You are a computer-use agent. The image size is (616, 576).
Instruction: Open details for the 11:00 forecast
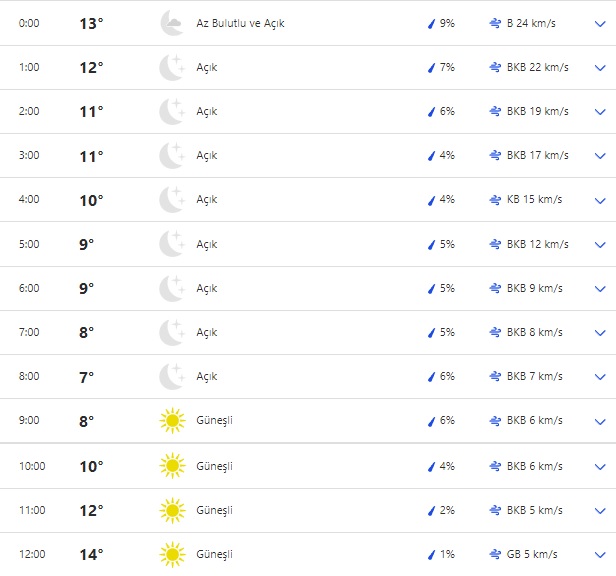pos(600,510)
